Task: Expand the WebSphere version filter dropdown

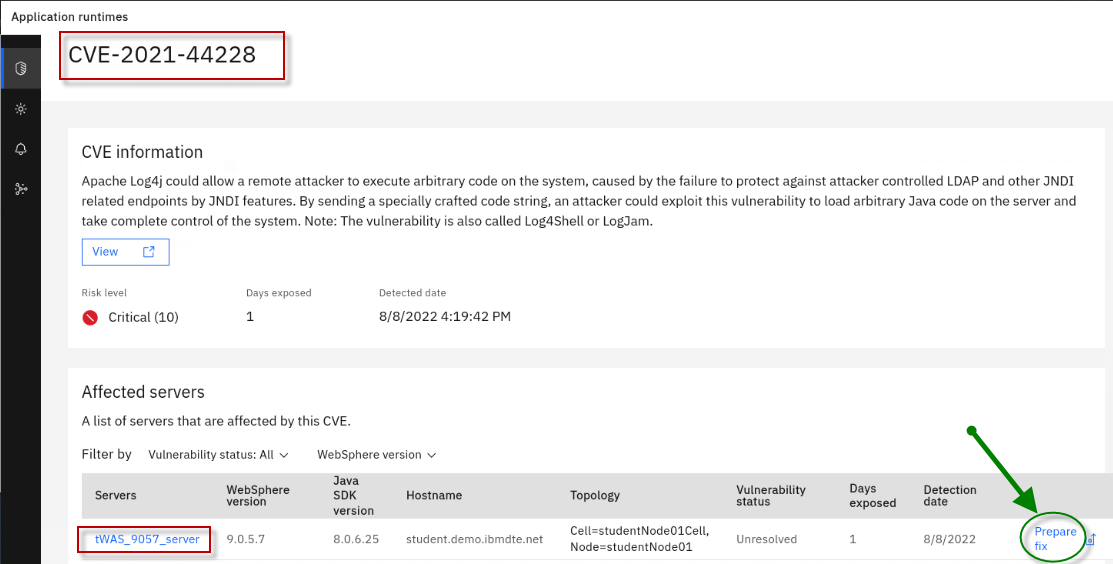Action: (x=376, y=454)
